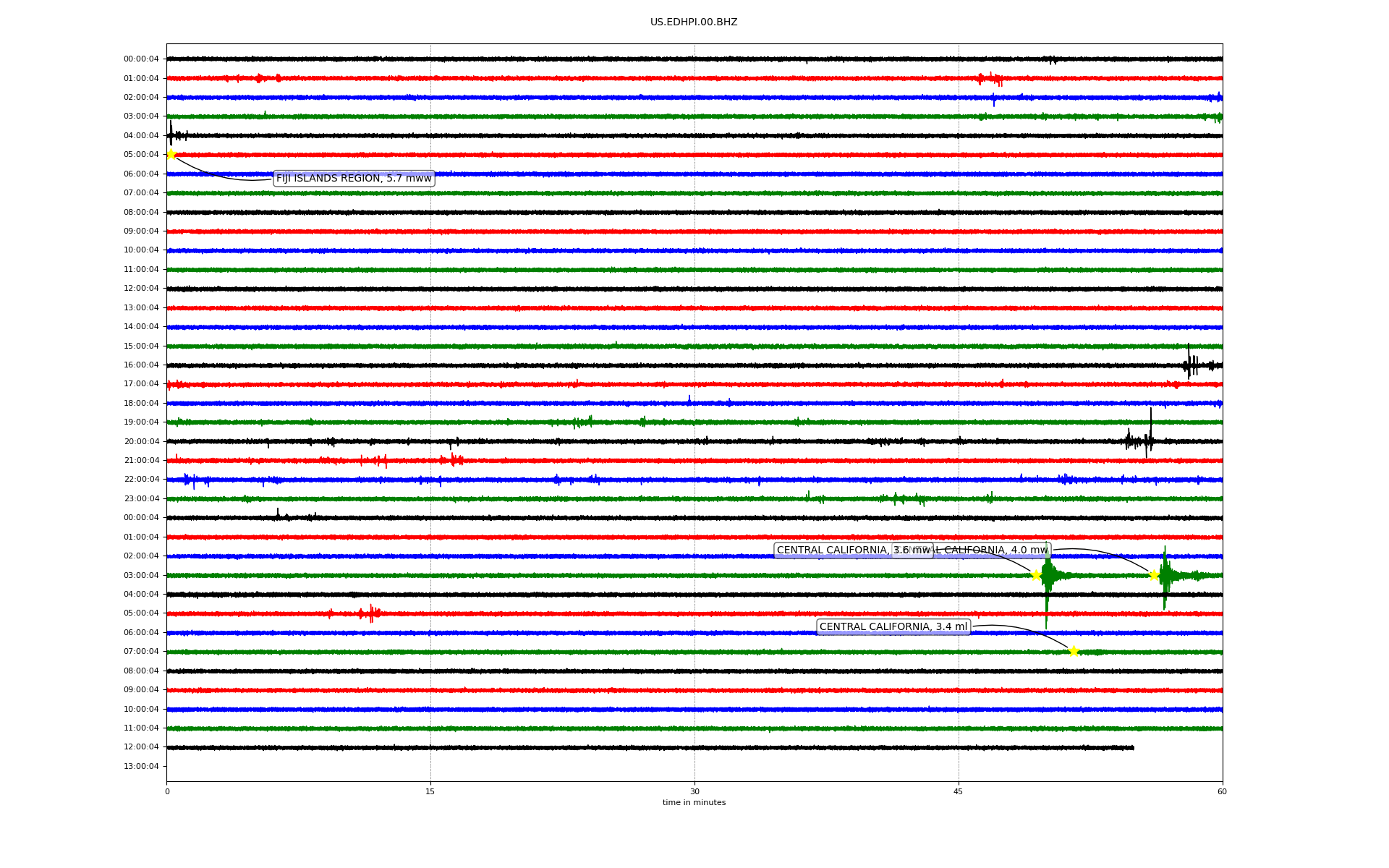Click the 13:00:04 last row time label

141,767
